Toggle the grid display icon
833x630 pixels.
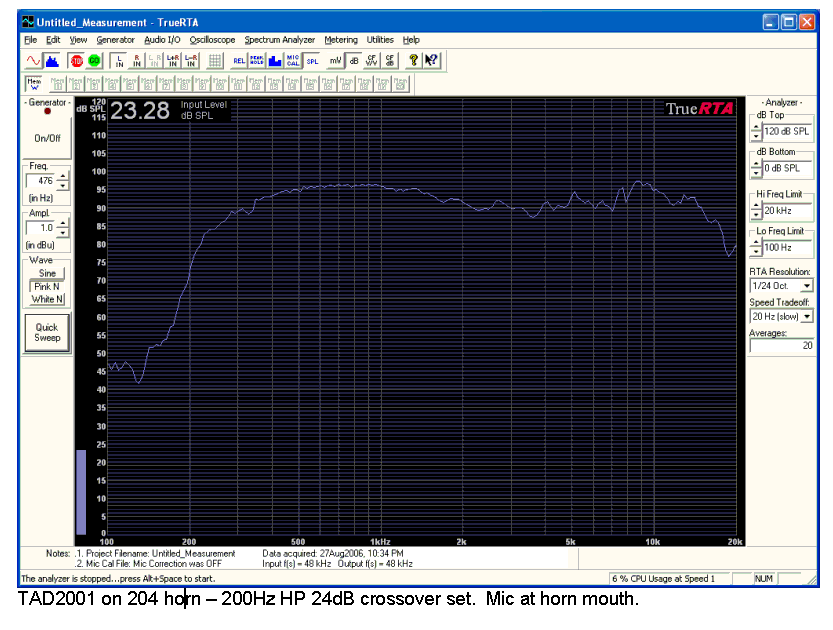(x=215, y=61)
